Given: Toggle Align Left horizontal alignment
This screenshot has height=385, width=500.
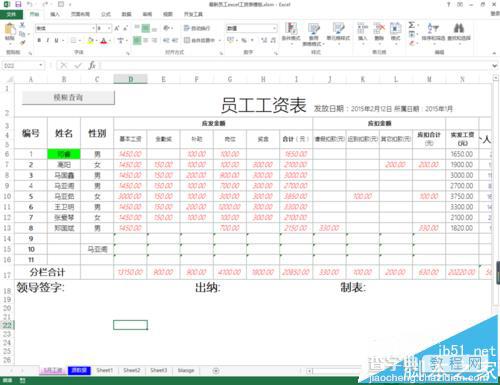Looking at the screenshot, I should tap(137, 40).
